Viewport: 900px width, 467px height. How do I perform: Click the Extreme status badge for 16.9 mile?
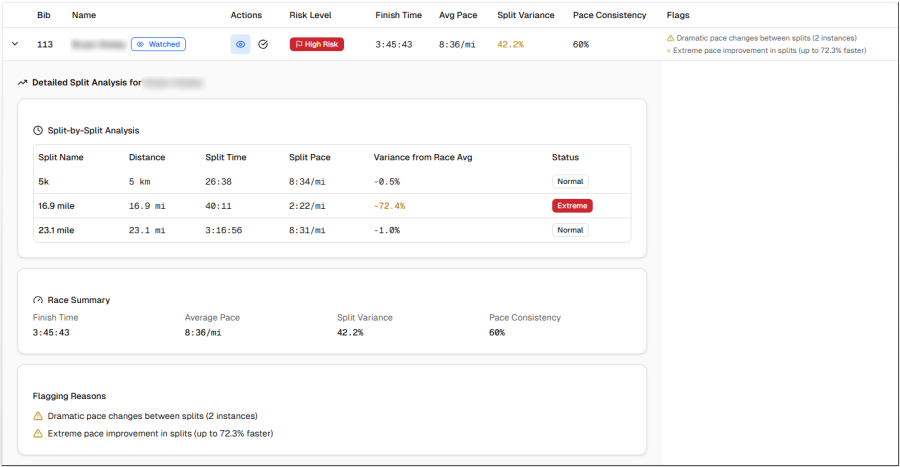pos(572,206)
